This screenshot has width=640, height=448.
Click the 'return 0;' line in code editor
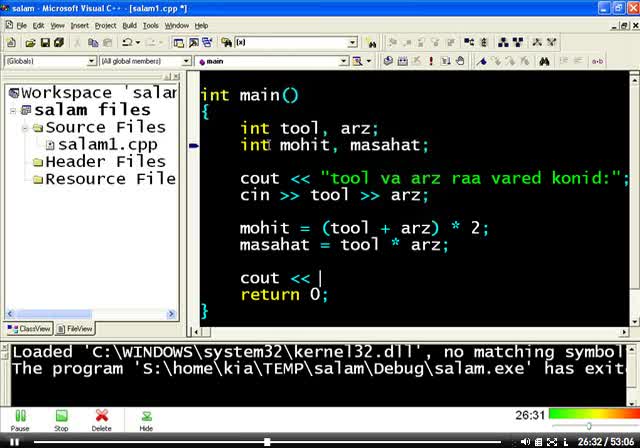284,295
